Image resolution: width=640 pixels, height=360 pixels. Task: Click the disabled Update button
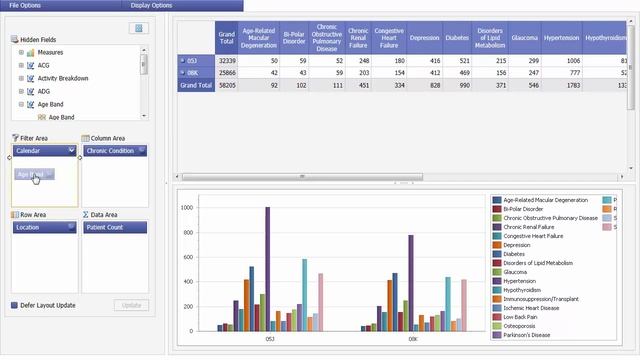click(x=131, y=305)
